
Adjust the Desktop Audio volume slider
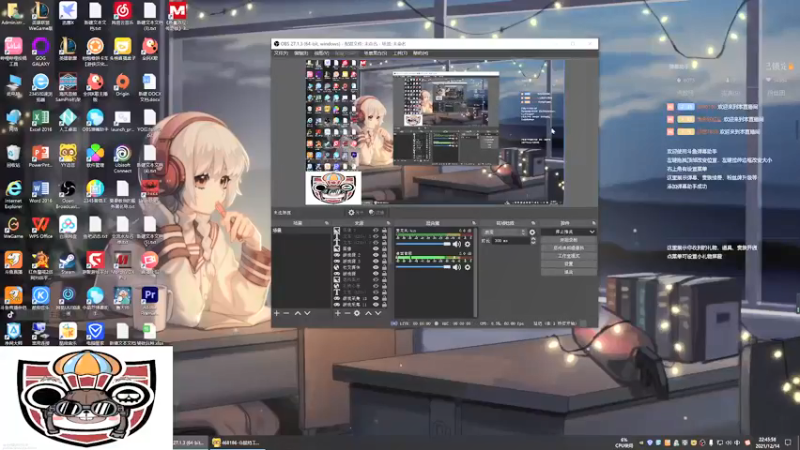click(423, 267)
